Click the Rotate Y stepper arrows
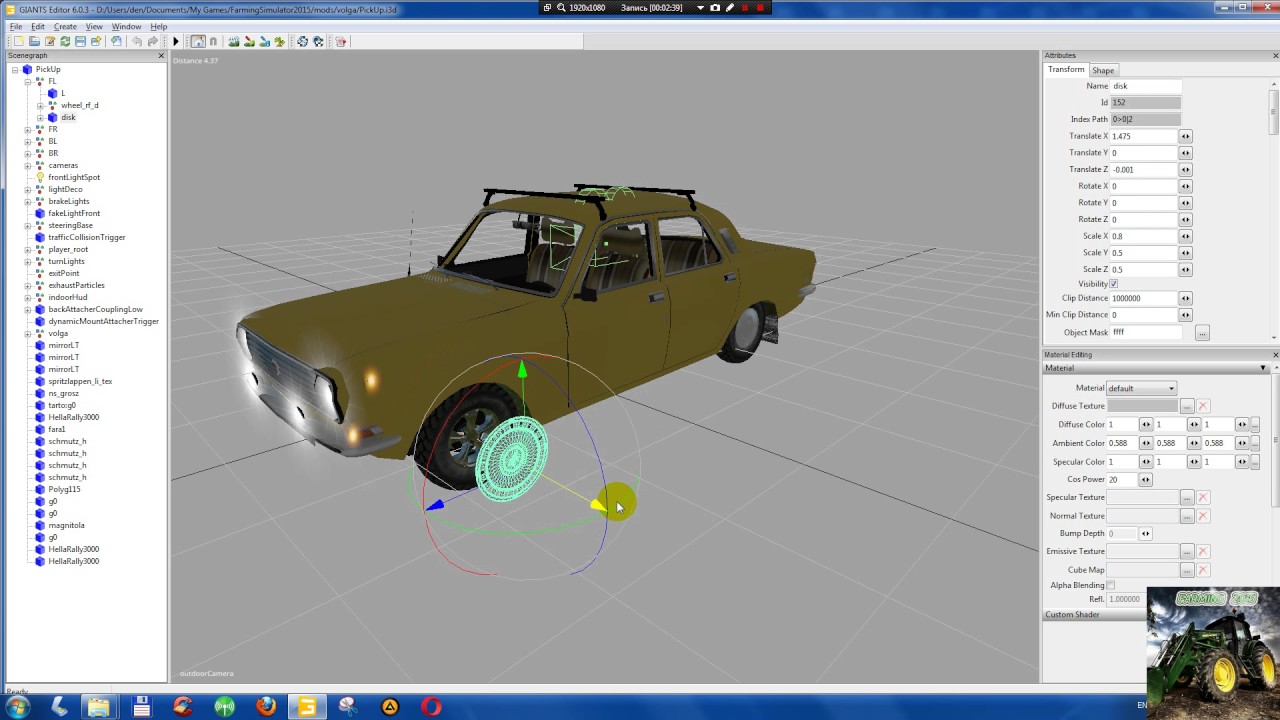This screenshot has width=1280, height=720. point(1185,203)
